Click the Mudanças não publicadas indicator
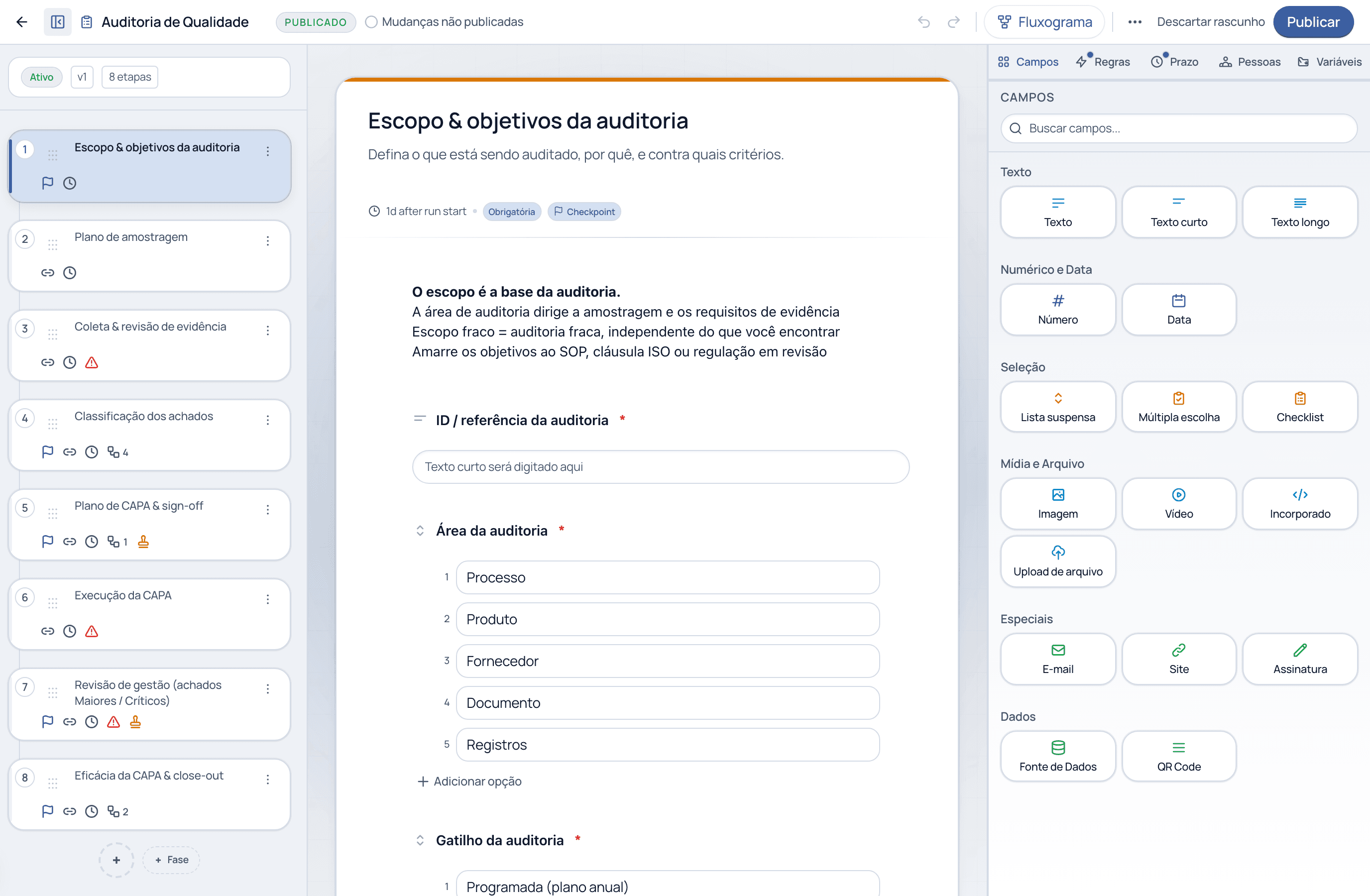 445,22
